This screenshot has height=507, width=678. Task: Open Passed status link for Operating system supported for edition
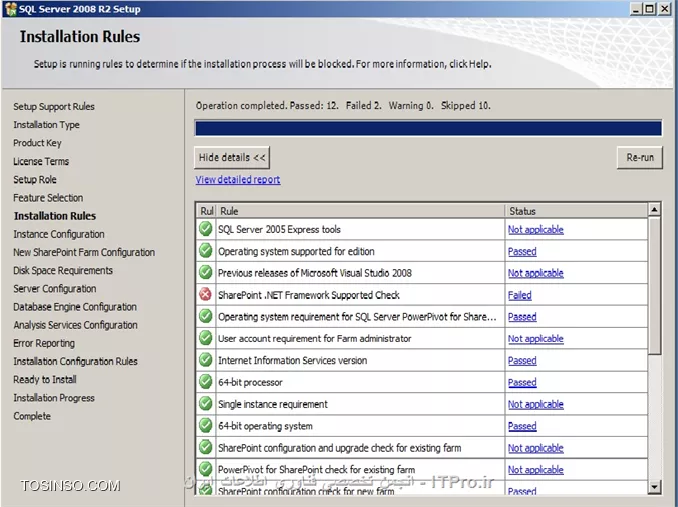522,251
